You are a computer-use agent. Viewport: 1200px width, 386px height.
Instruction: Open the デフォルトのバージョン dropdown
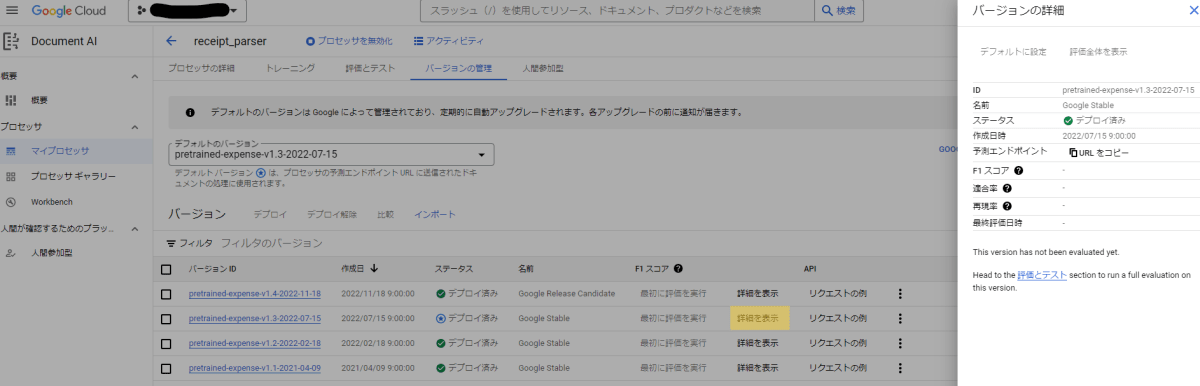coord(331,154)
